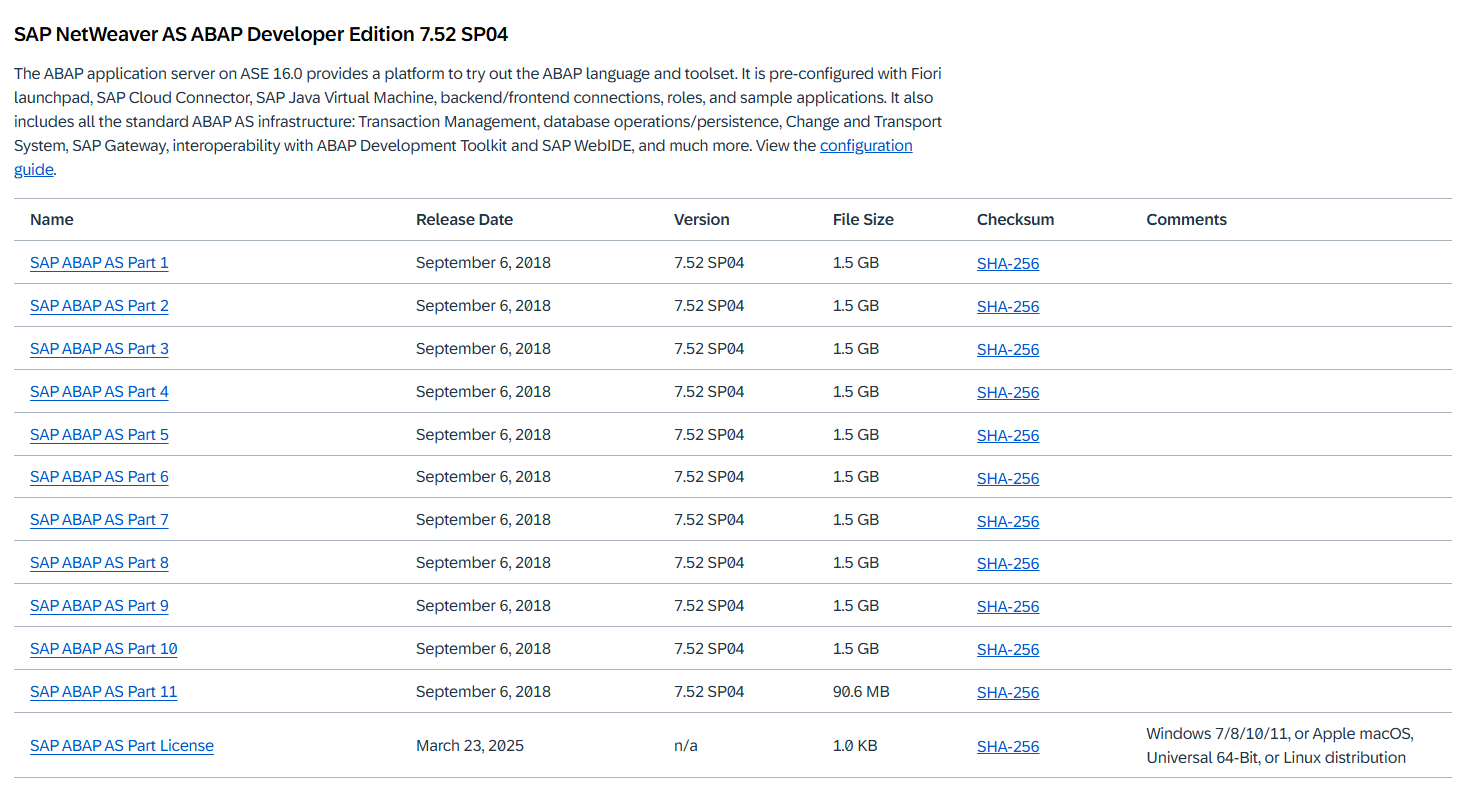Screen dimensions: 1471x794
Task: Open SHA-256 checksum for Part 6
Action: [x=1008, y=479]
